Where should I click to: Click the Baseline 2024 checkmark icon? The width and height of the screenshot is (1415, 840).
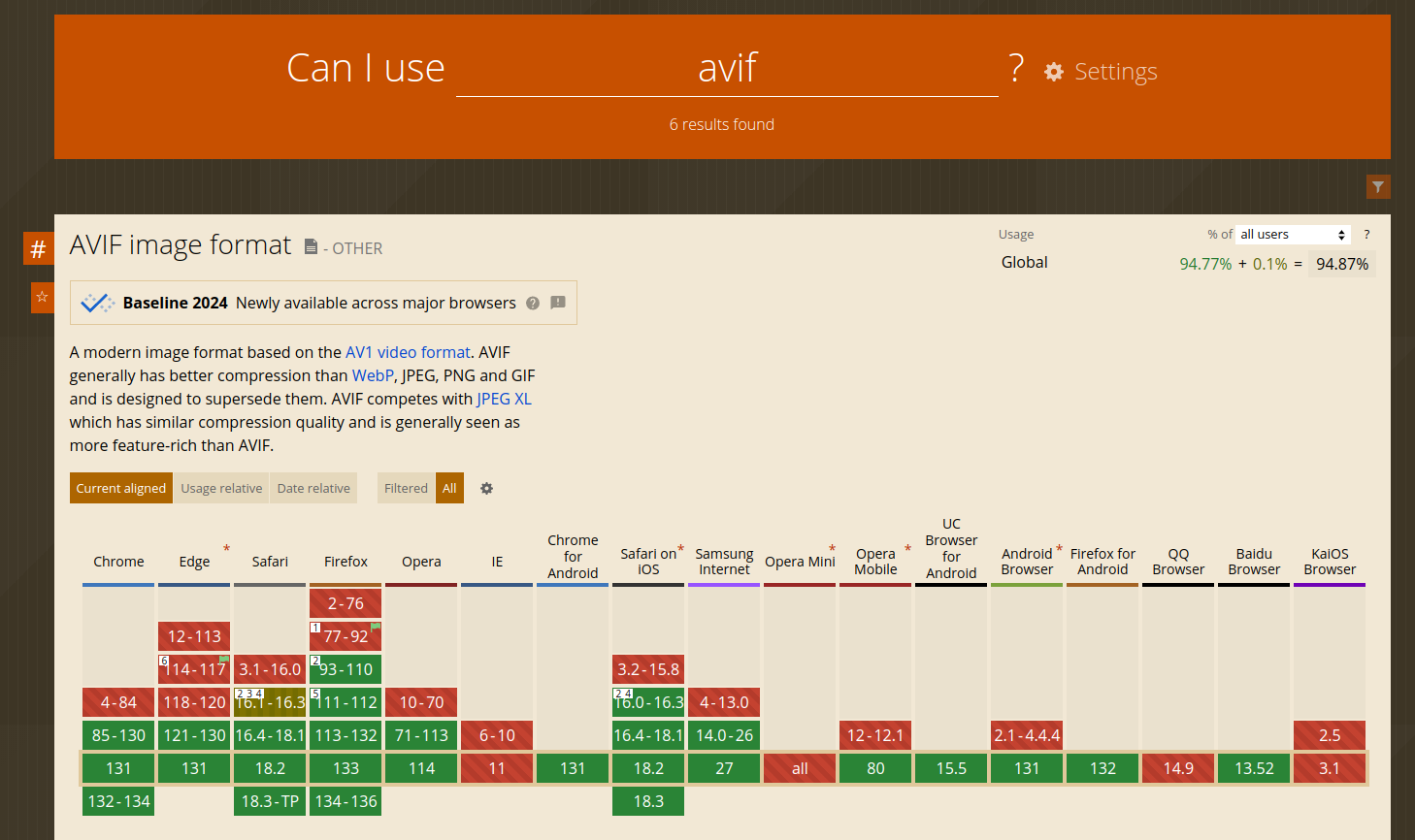(x=97, y=303)
